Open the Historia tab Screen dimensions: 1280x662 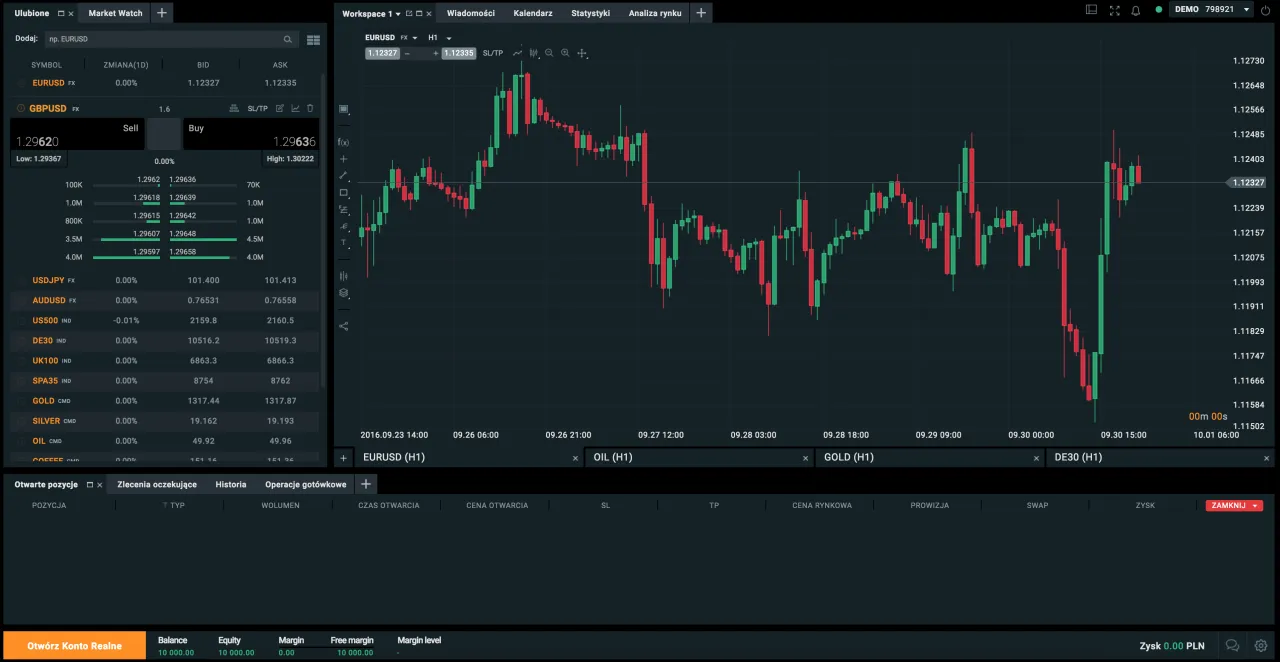[x=230, y=484]
